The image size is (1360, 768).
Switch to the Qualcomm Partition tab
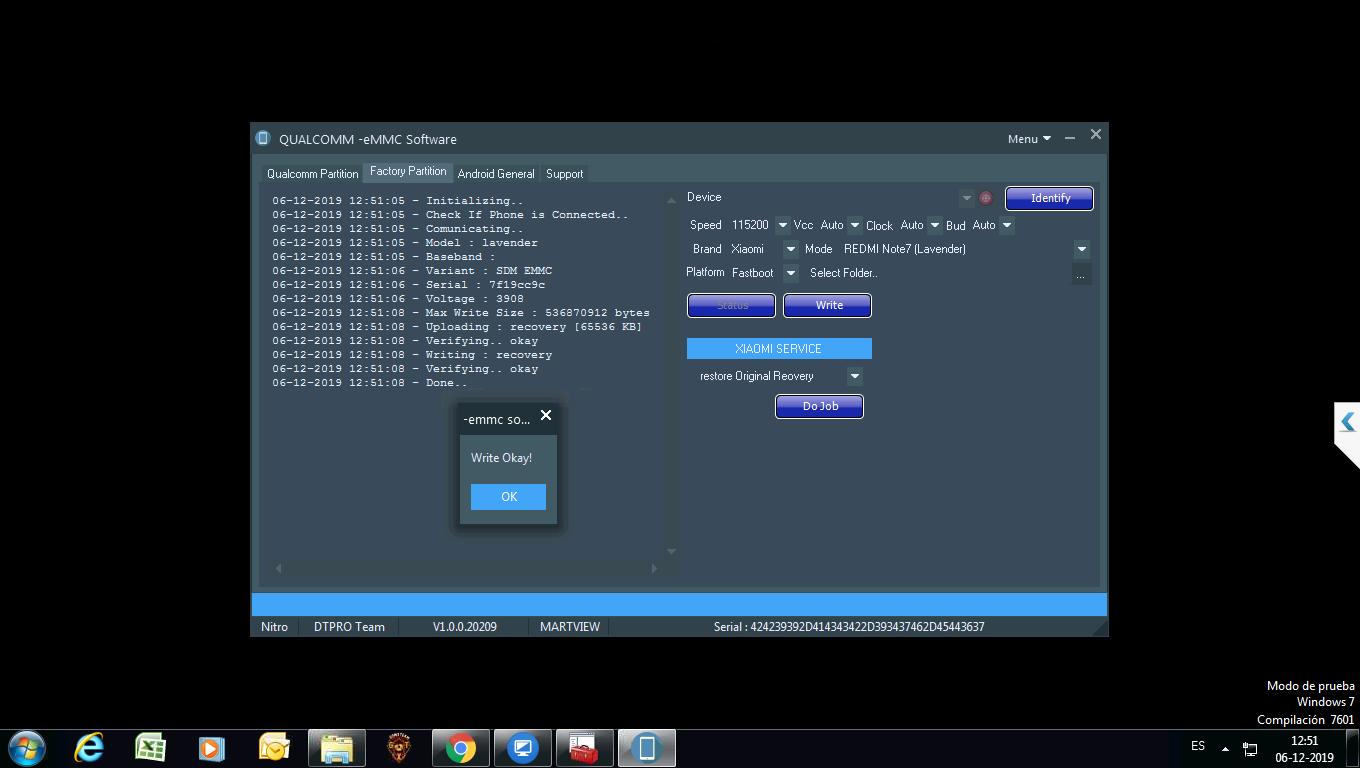tap(312, 174)
